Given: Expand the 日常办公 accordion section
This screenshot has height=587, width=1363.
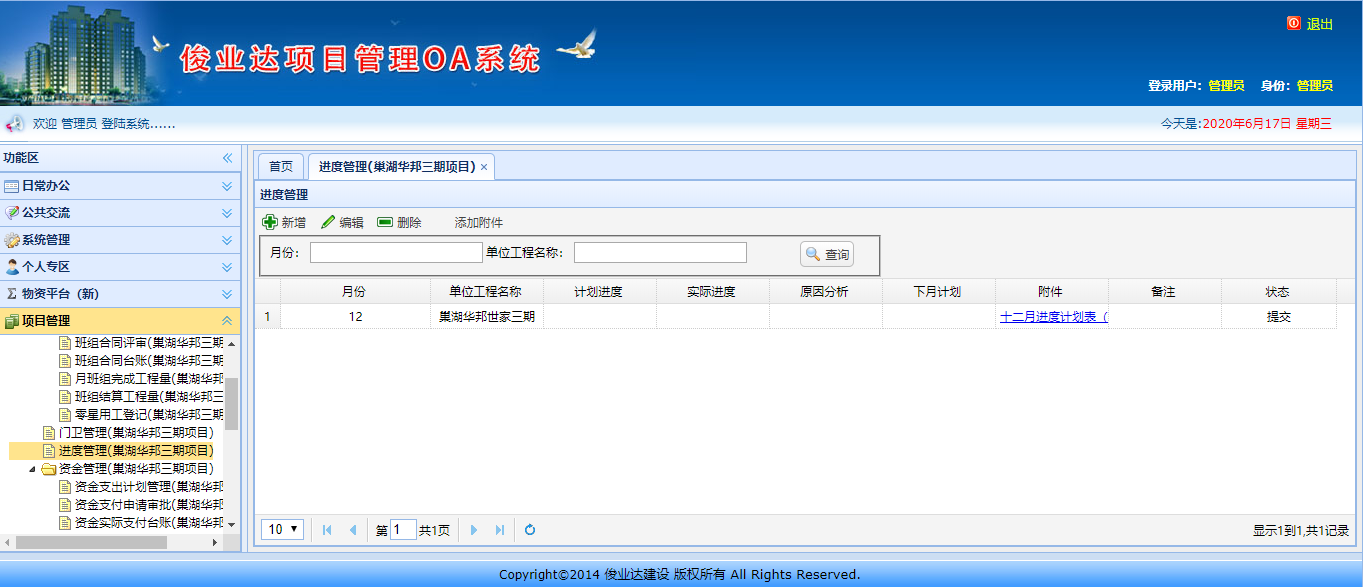Looking at the screenshot, I should (x=227, y=186).
